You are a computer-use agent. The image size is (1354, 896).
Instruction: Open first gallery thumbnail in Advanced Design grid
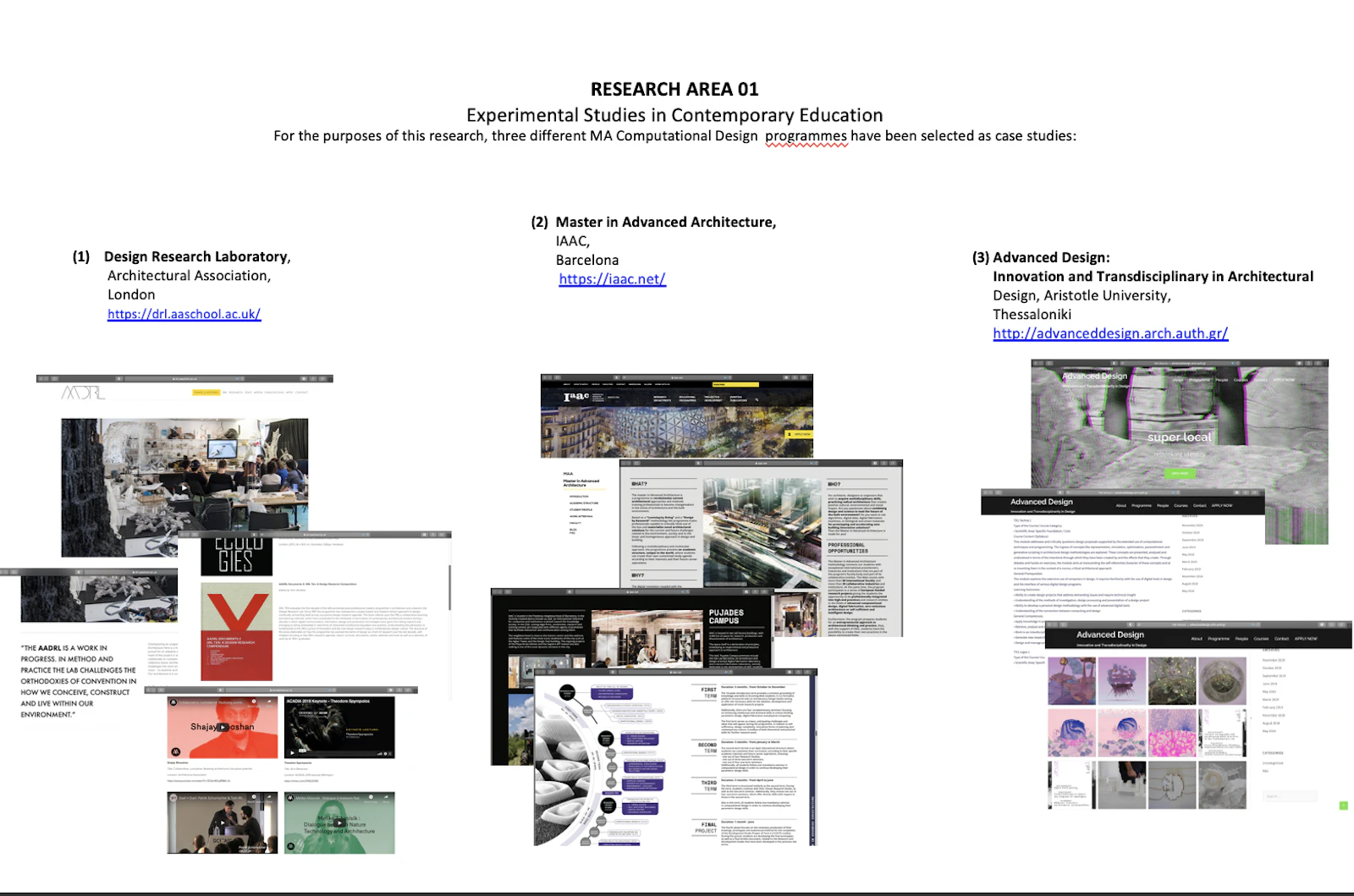[x=1071, y=680]
